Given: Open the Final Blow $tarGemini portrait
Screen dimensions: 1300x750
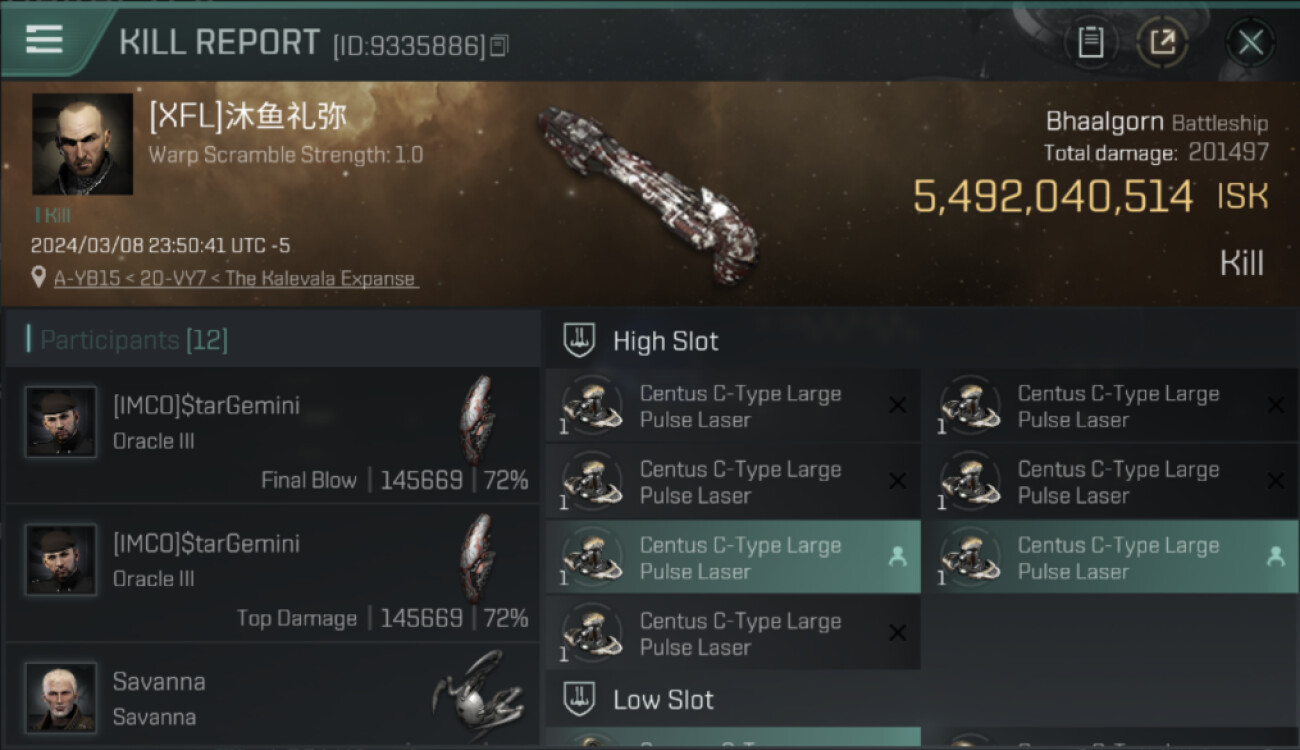Looking at the screenshot, I should [61, 422].
